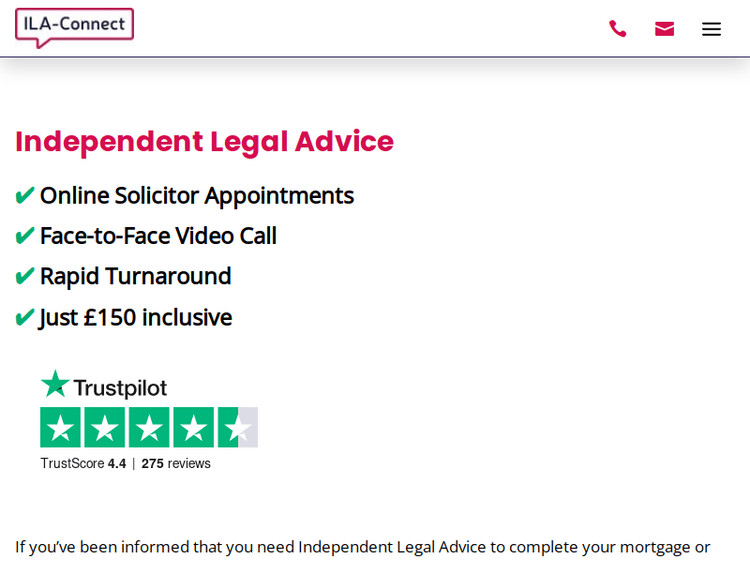Click the first Trustpilot rating star
This screenshot has width=750, height=563.
[61, 427]
